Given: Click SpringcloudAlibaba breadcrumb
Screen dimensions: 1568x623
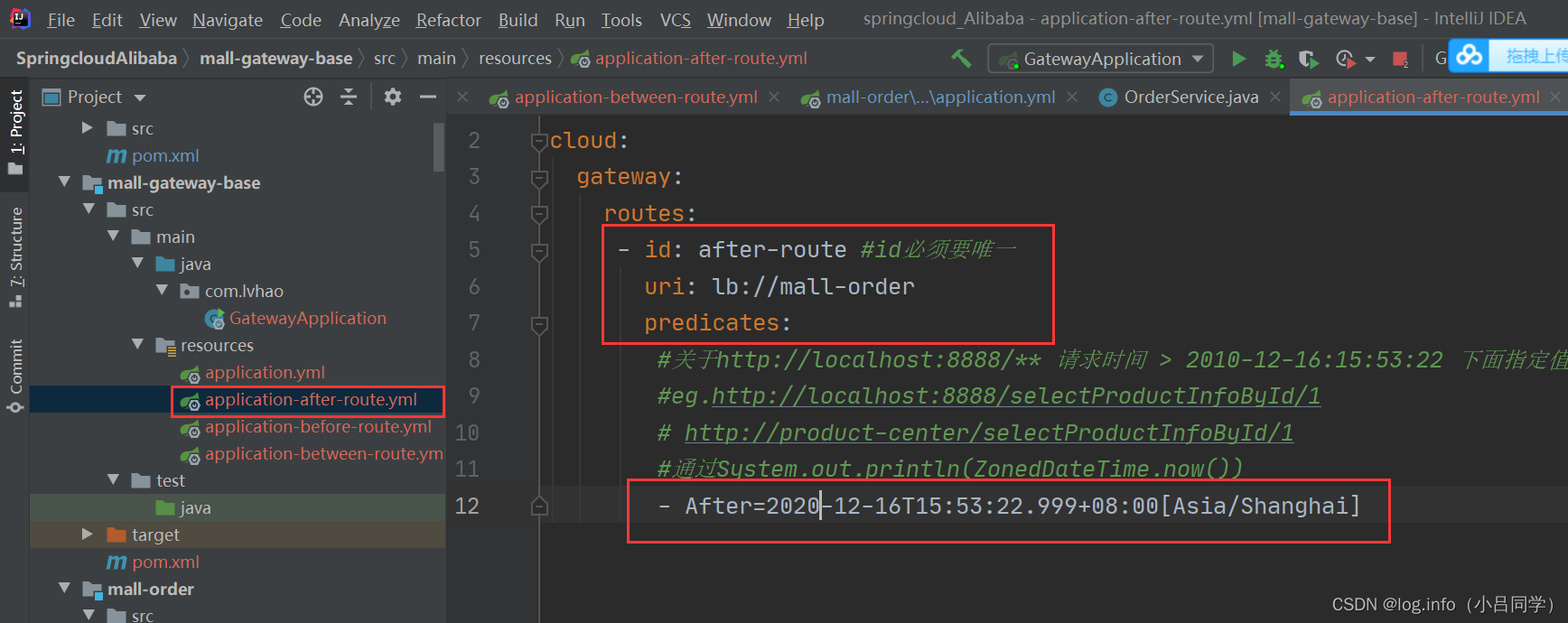Looking at the screenshot, I should coord(97,59).
